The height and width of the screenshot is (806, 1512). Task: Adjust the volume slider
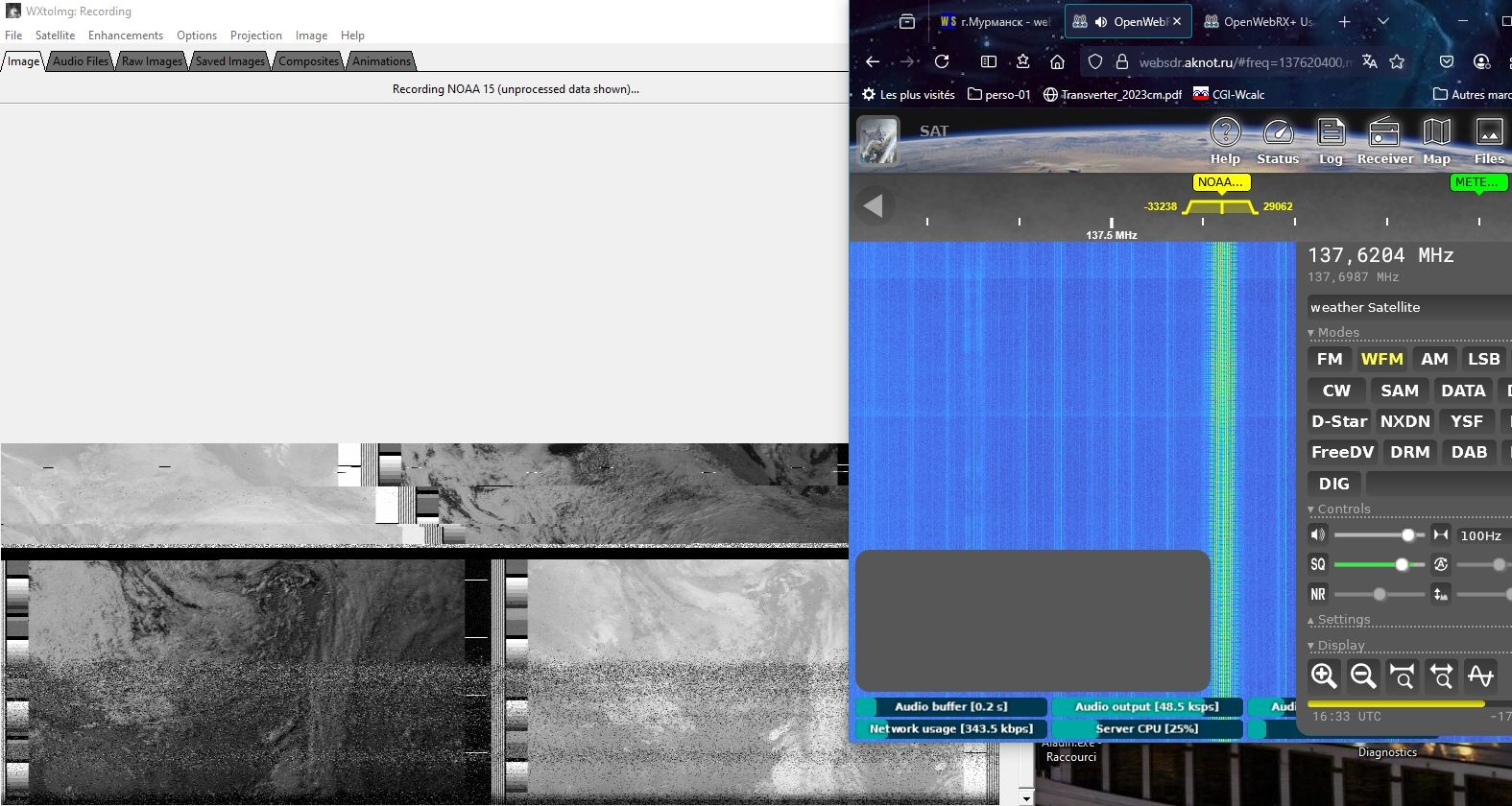pyautogui.click(x=1380, y=534)
